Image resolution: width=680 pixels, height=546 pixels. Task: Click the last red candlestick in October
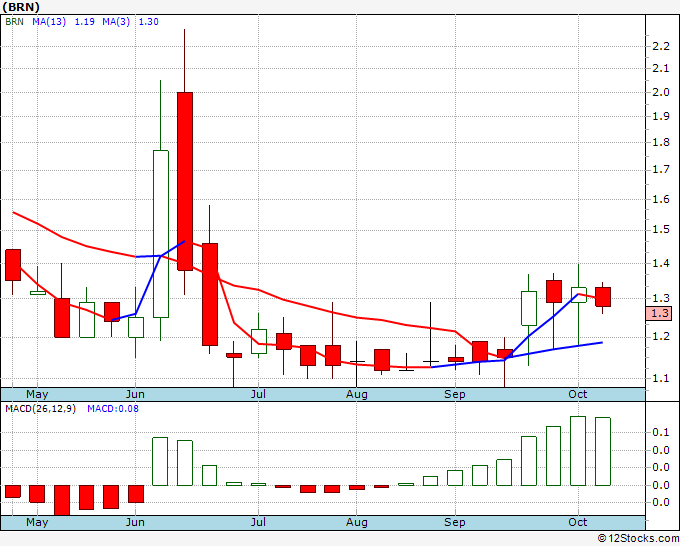coord(603,297)
